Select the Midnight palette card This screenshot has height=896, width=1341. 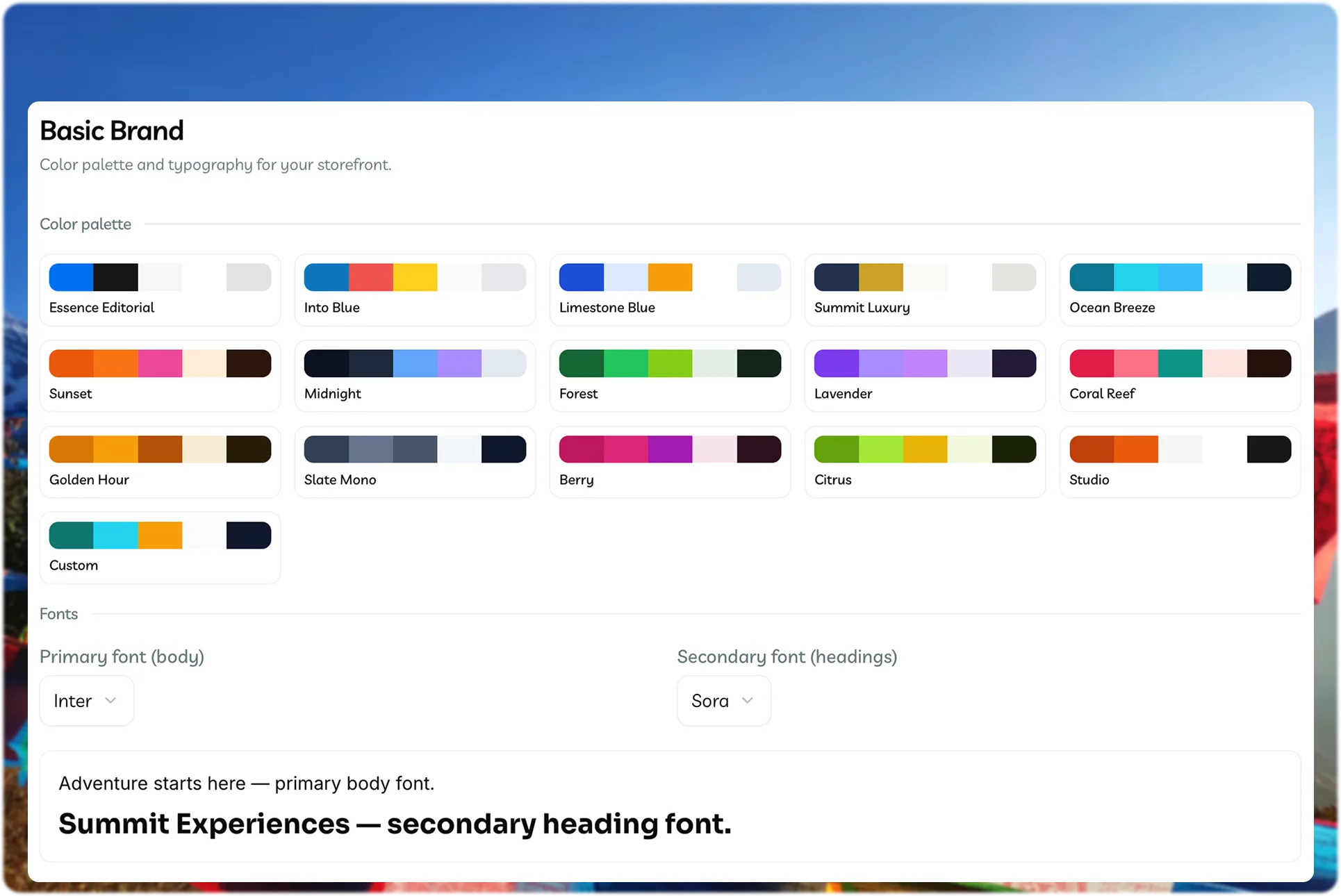(415, 376)
